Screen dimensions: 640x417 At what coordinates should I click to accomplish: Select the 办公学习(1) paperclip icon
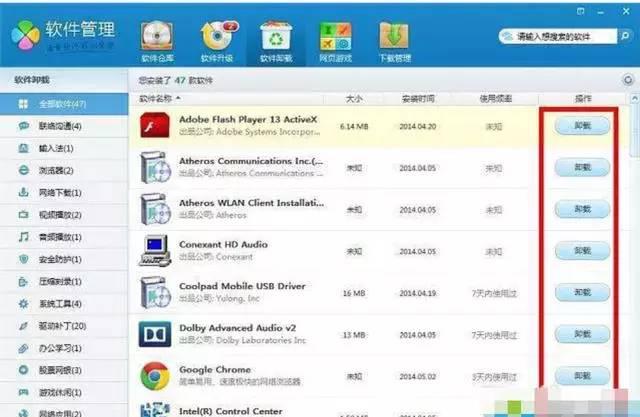pyautogui.click(x=24, y=348)
